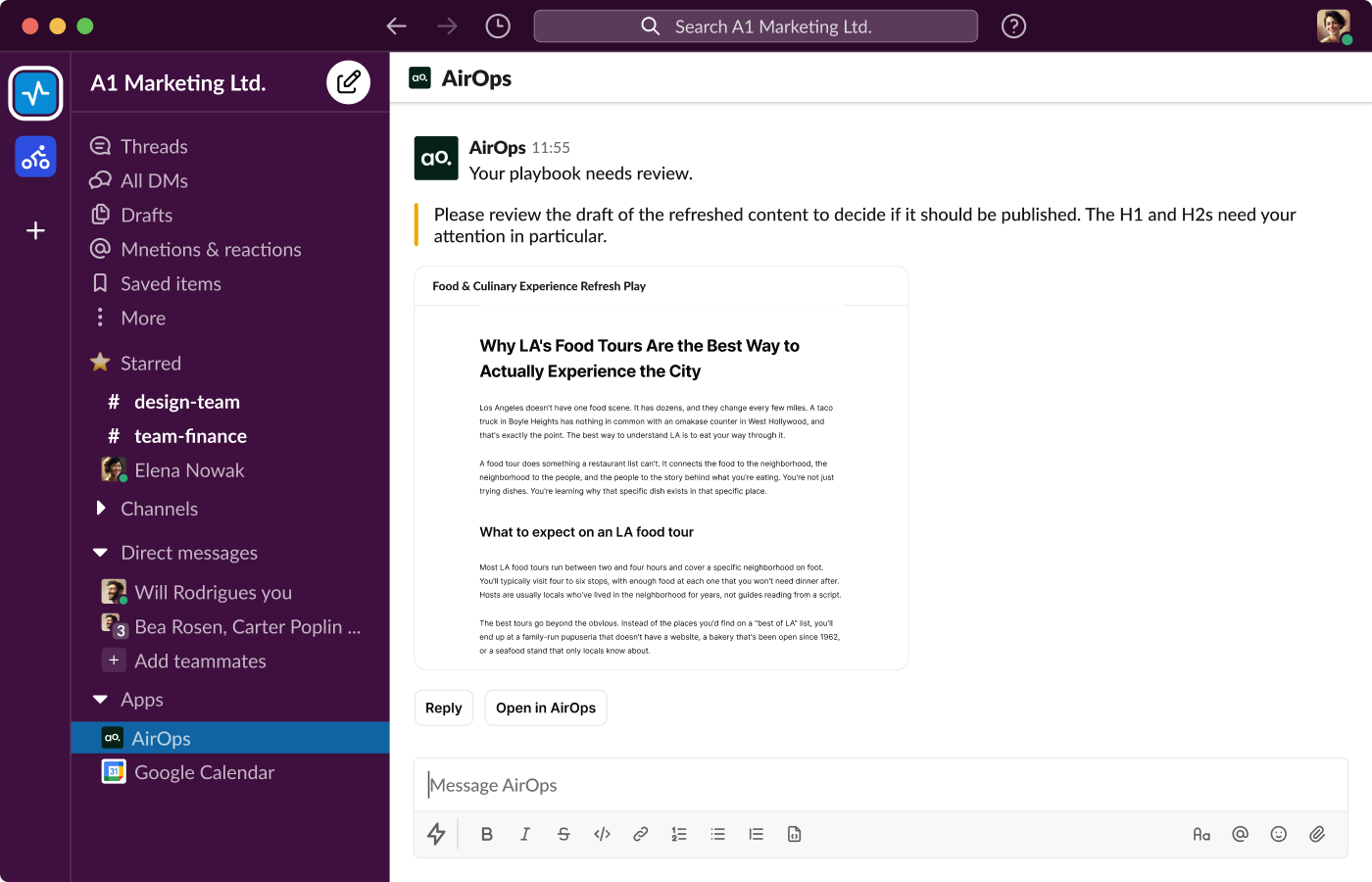Select the emoji picker in the message bar
The image size is (1372, 882).
1278,834
